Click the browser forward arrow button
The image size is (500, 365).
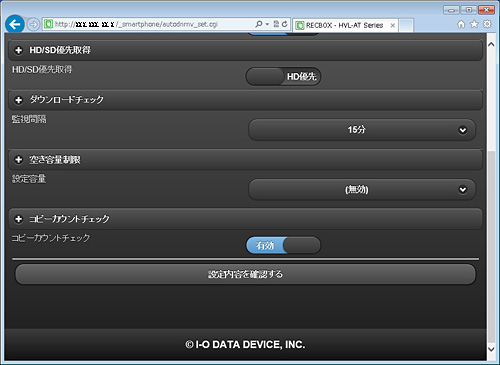tap(33, 24)
